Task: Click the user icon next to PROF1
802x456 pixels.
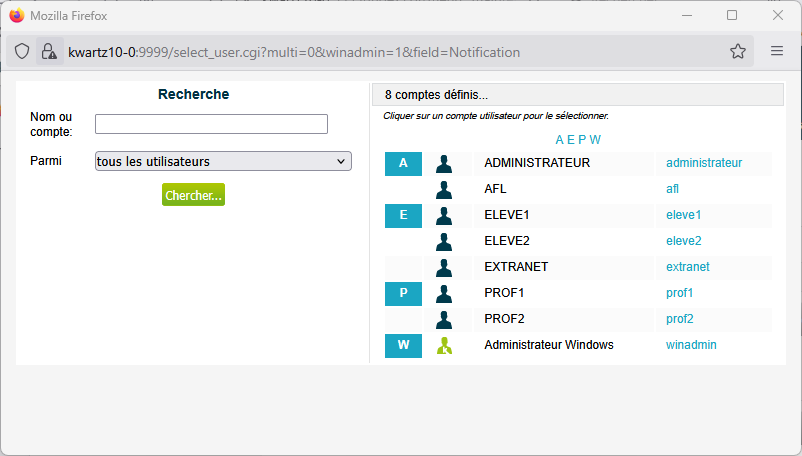Action: [444, 294]
